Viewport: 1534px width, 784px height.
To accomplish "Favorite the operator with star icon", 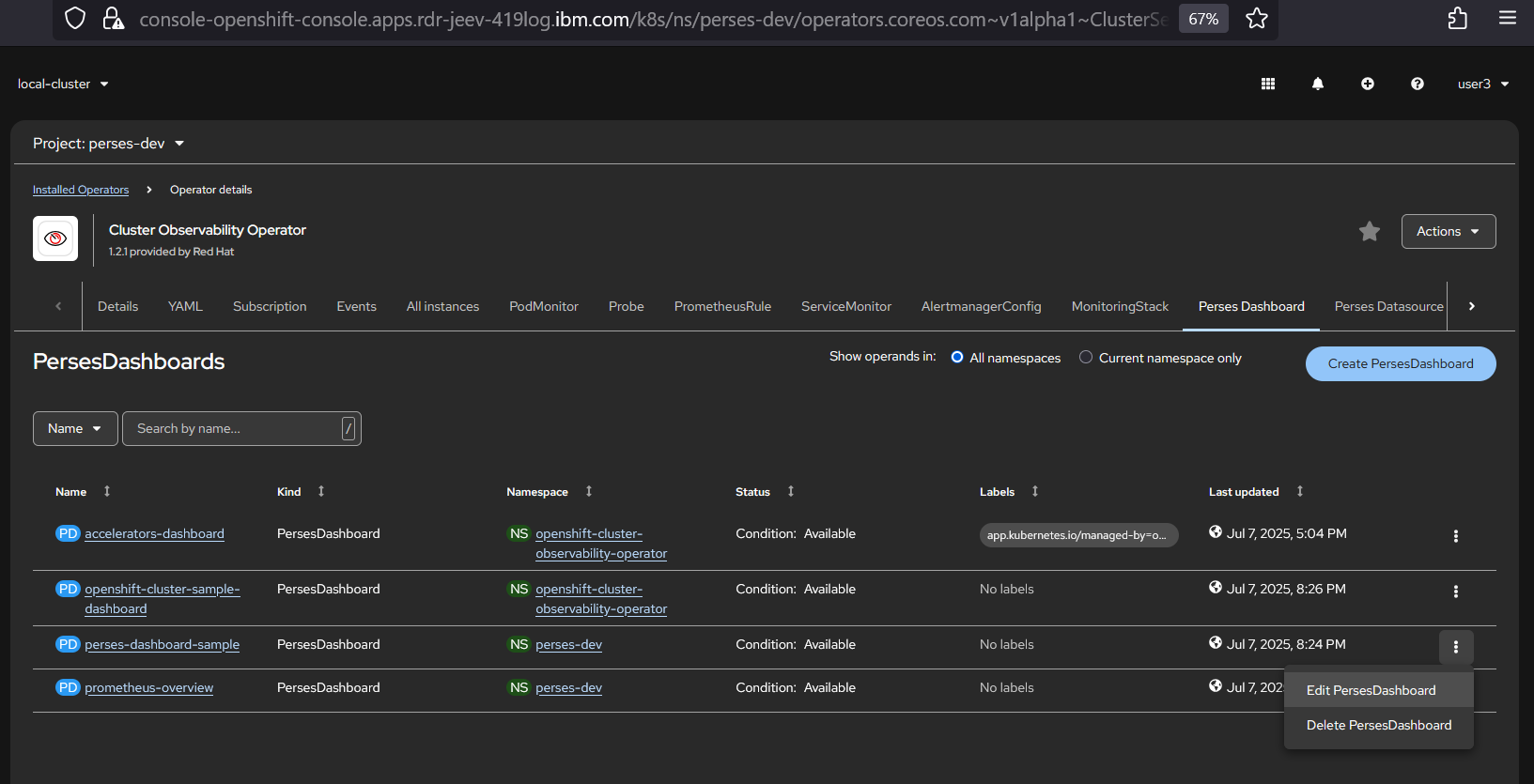I will pyautogui.click(x=1369, y=231).
